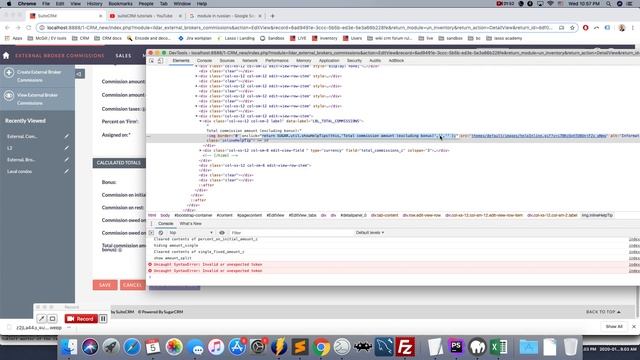This screenshot has width=640, height=360.
Task: Open the DevTools Performance tab
Action: click(277, 60)
